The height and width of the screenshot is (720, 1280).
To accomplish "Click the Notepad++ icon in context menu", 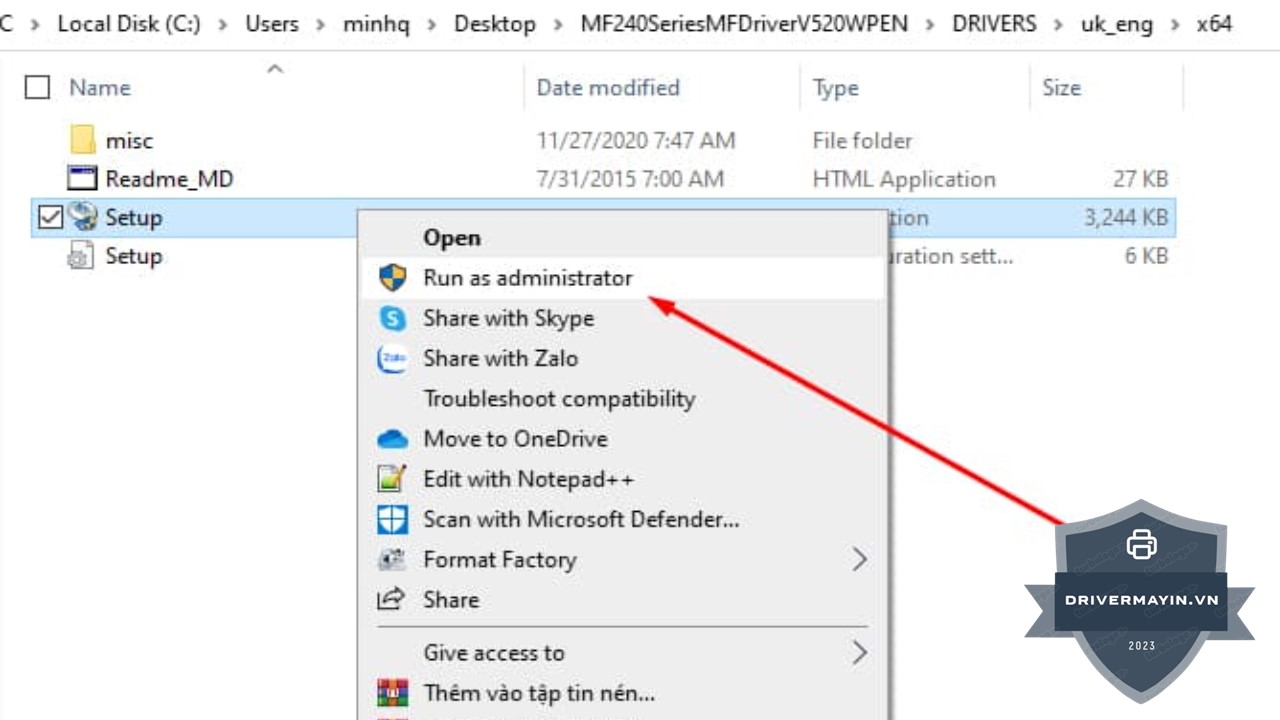I will point(392,479).
